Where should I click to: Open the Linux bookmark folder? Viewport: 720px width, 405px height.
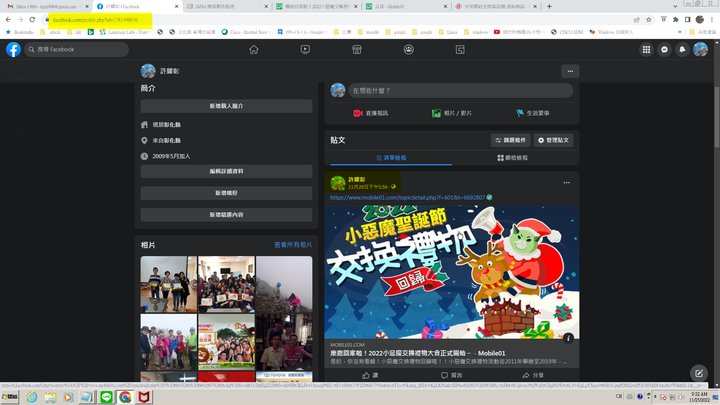click(x=448, y=32)
